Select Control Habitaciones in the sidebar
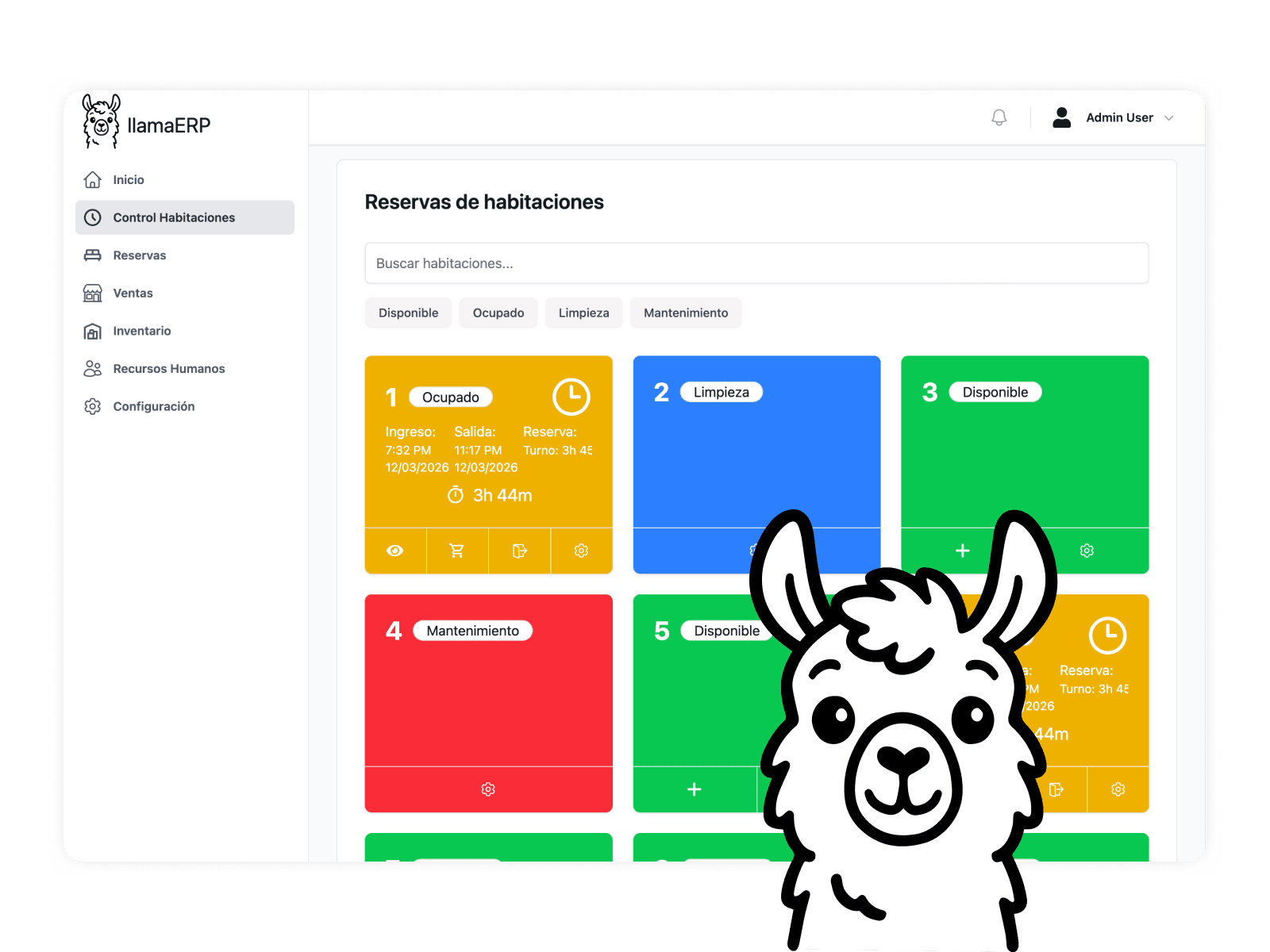1270x952 pixels. pyautogui.click(x=173, y=217)
